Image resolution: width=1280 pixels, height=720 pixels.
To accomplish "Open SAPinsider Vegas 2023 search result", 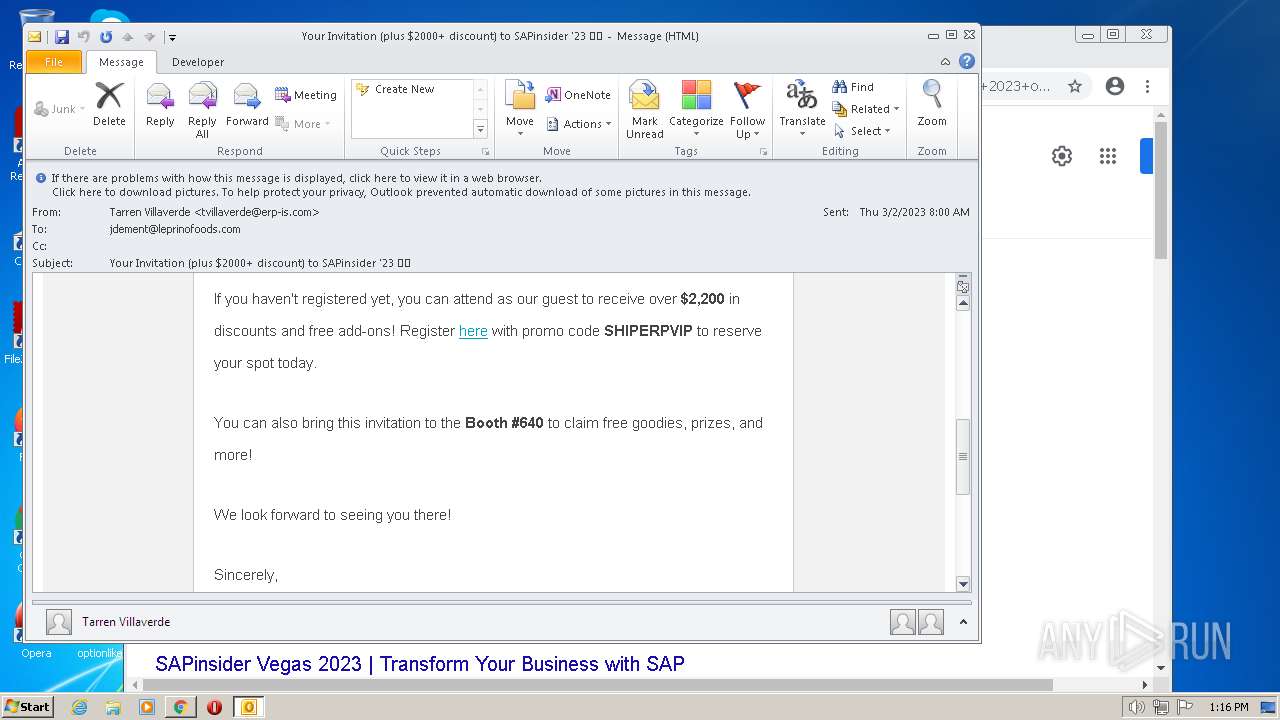I will click(420, 664).
